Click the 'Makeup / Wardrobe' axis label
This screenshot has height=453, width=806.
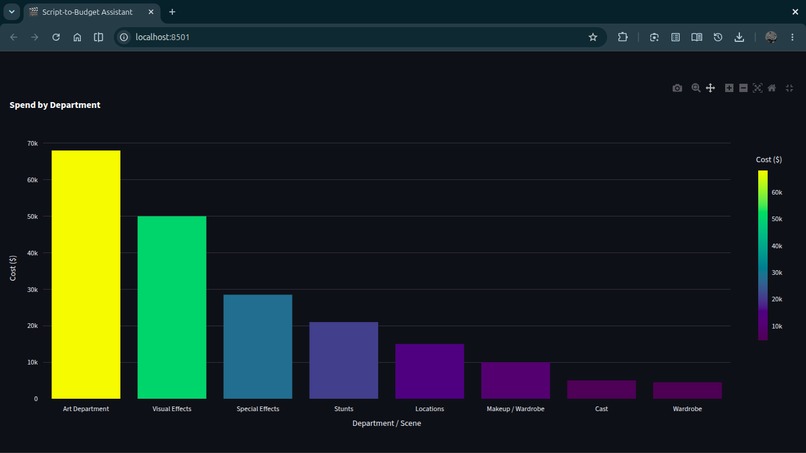(x=515, y=409)
